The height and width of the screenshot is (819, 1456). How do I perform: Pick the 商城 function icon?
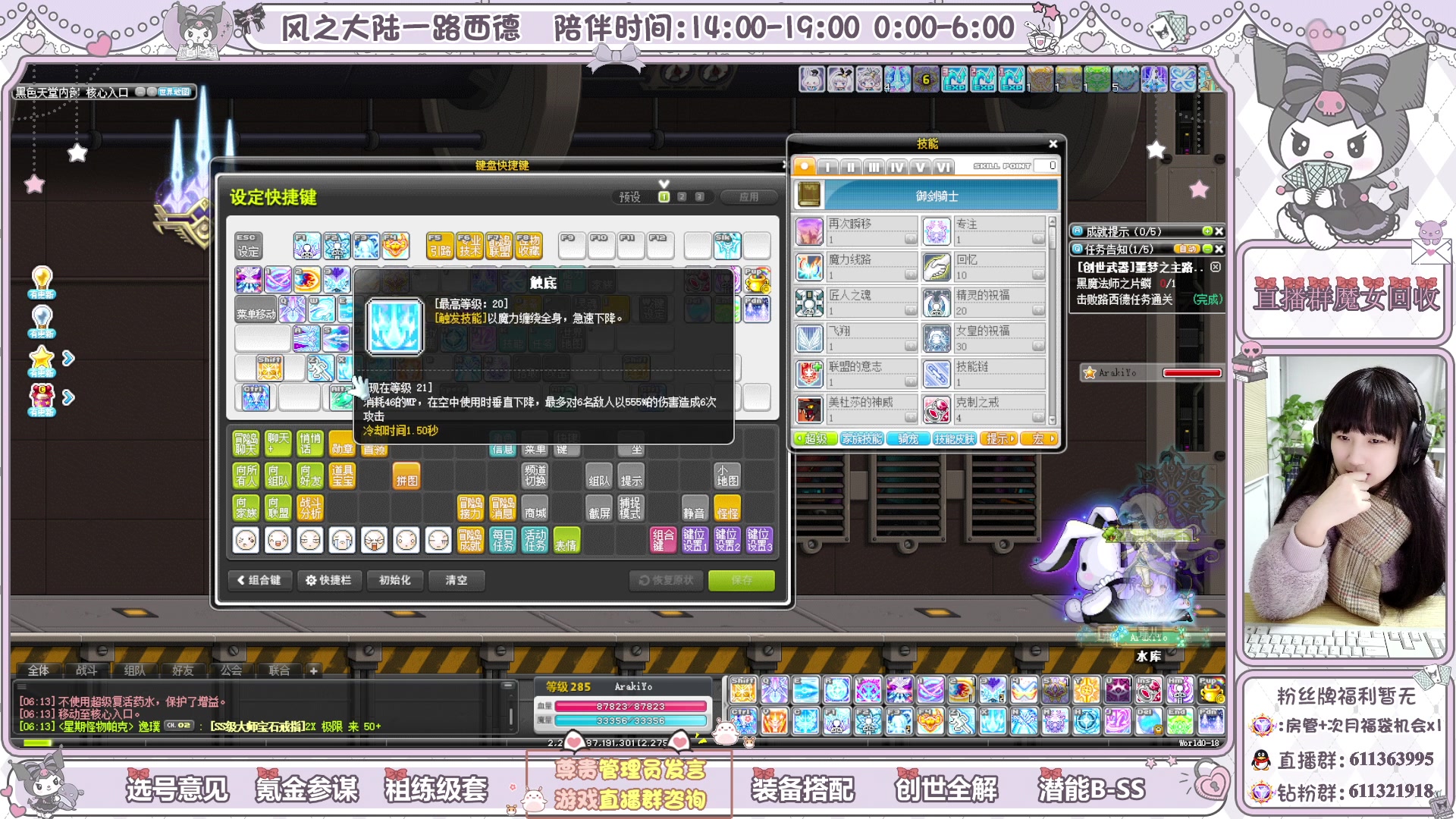tap(535, 508)
